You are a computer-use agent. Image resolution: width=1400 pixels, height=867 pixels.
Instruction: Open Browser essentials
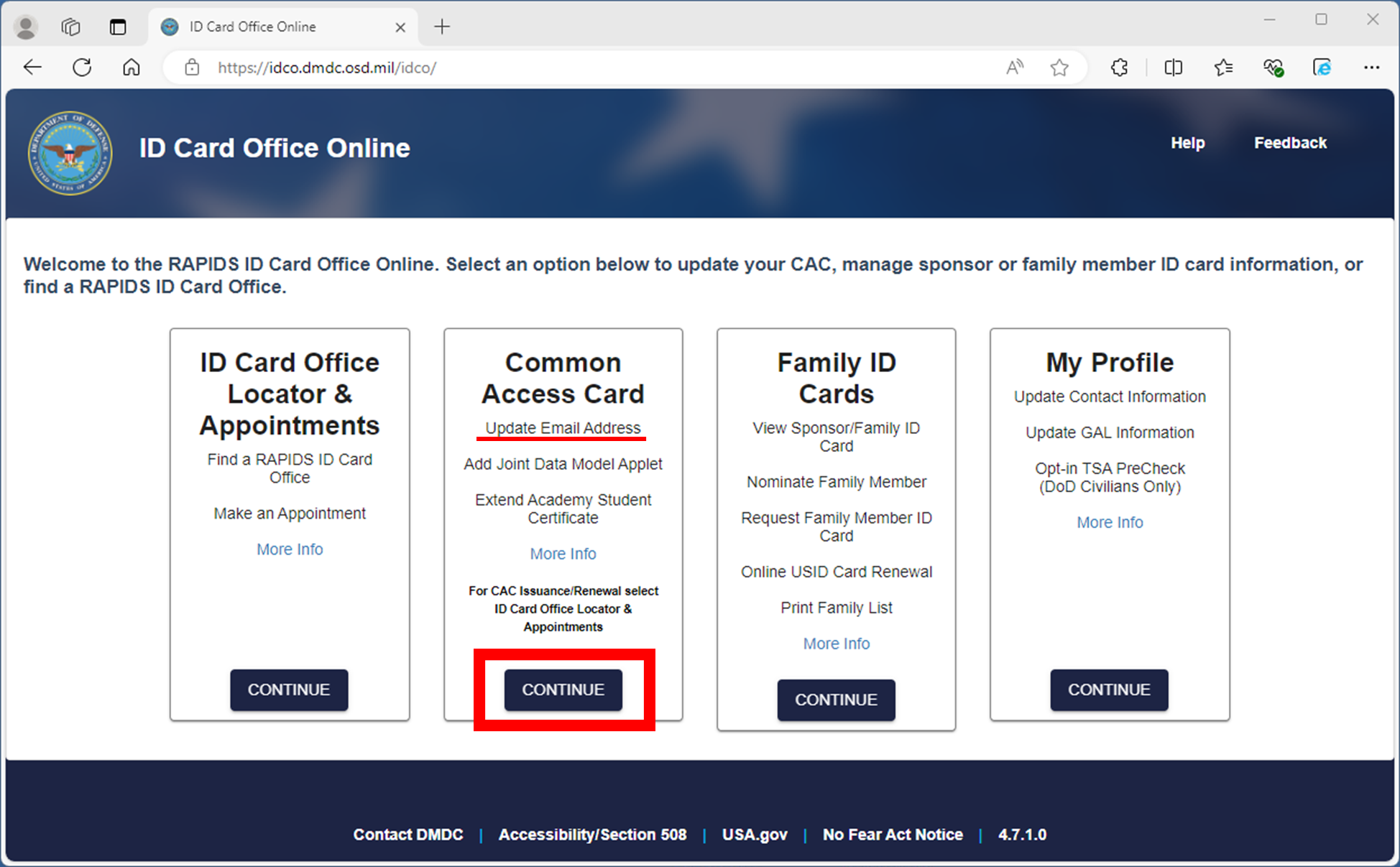tap(1272, 67)
